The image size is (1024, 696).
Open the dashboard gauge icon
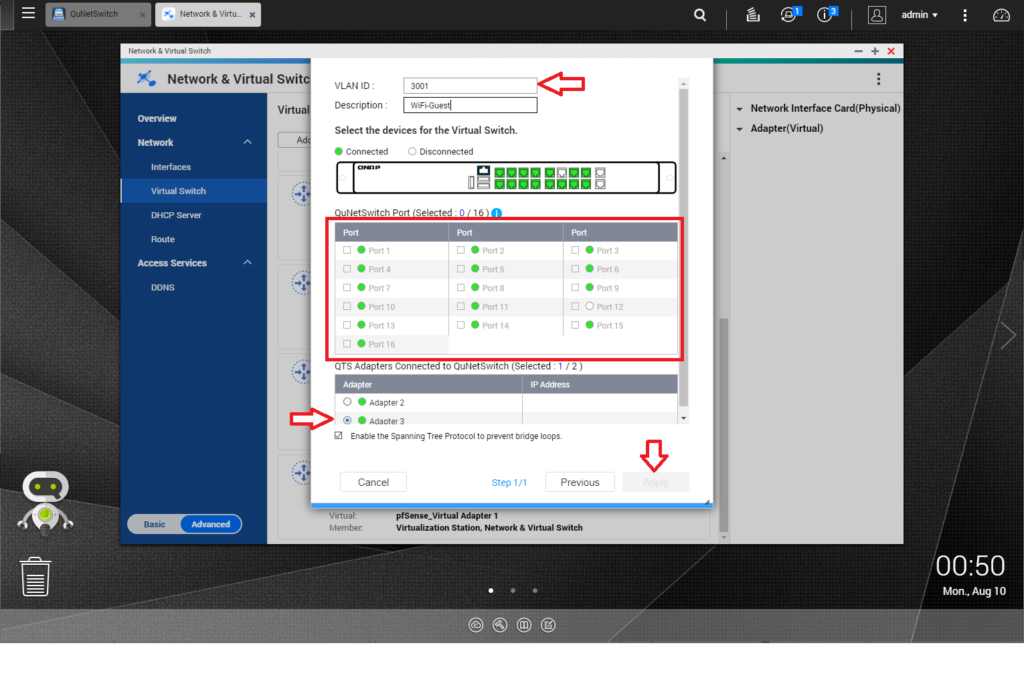[x=1001, y=15]
